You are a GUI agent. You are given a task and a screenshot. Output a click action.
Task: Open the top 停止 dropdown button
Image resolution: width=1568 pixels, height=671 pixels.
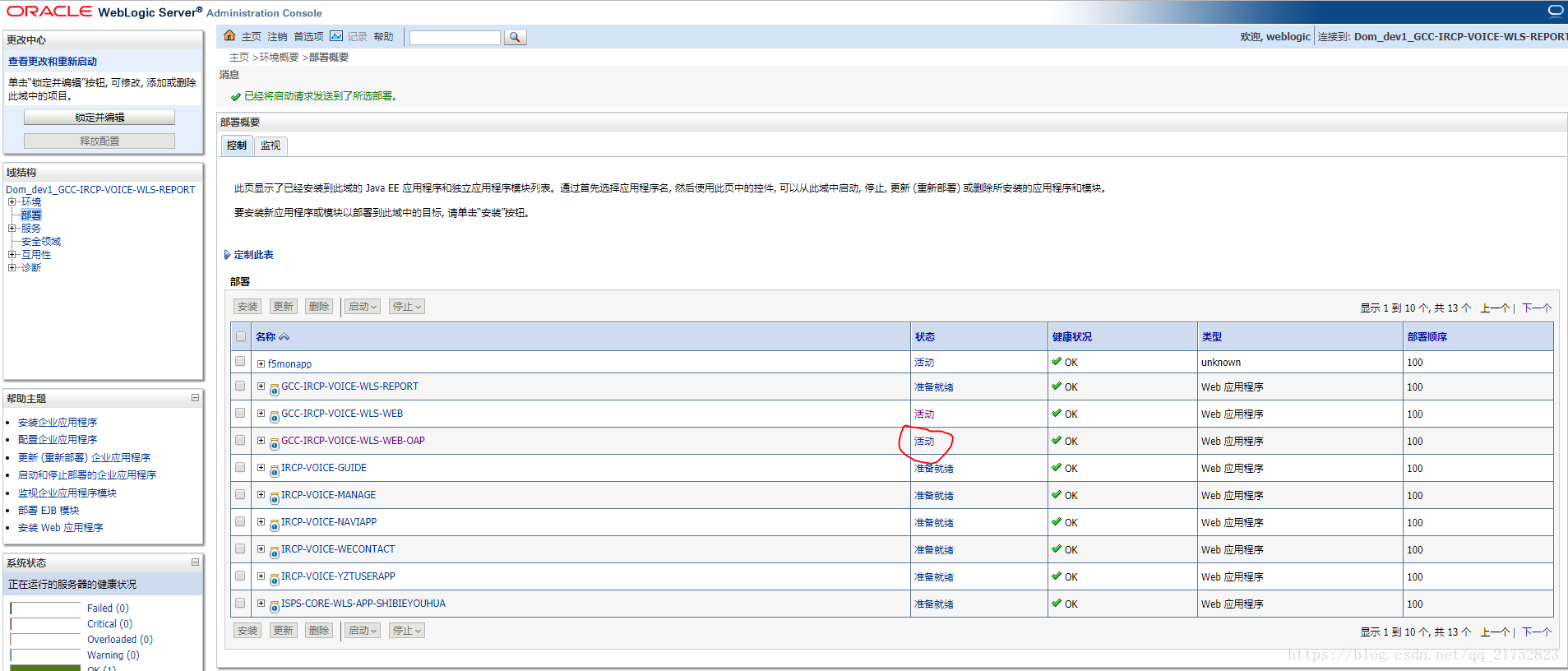click(x=407, y=307)
